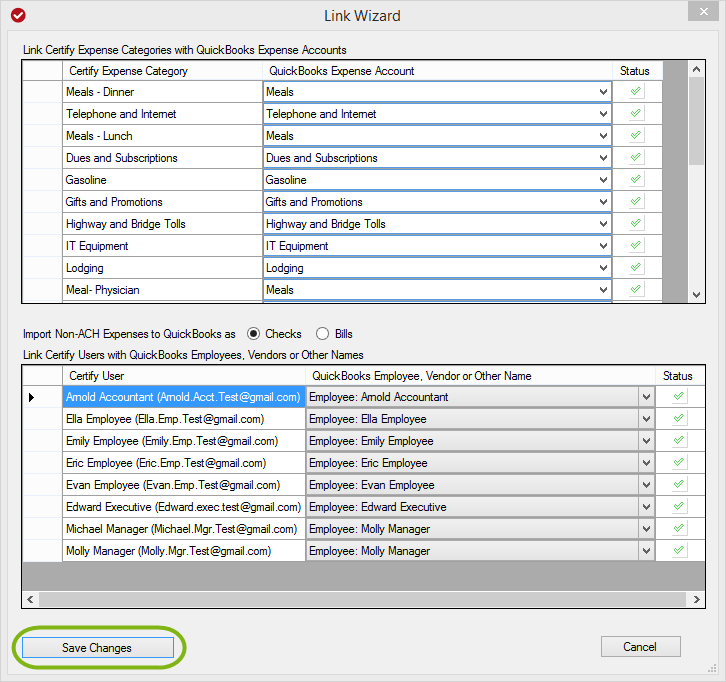Open the employee dropdown for Evan Employee
The image size is (726, 682).
[646, 485]
